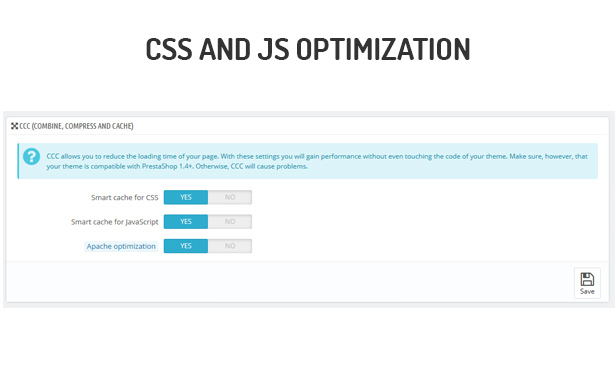Screen dimensions: 616x366
Task: Click the Apache optimization label
Action: [121, 246]
